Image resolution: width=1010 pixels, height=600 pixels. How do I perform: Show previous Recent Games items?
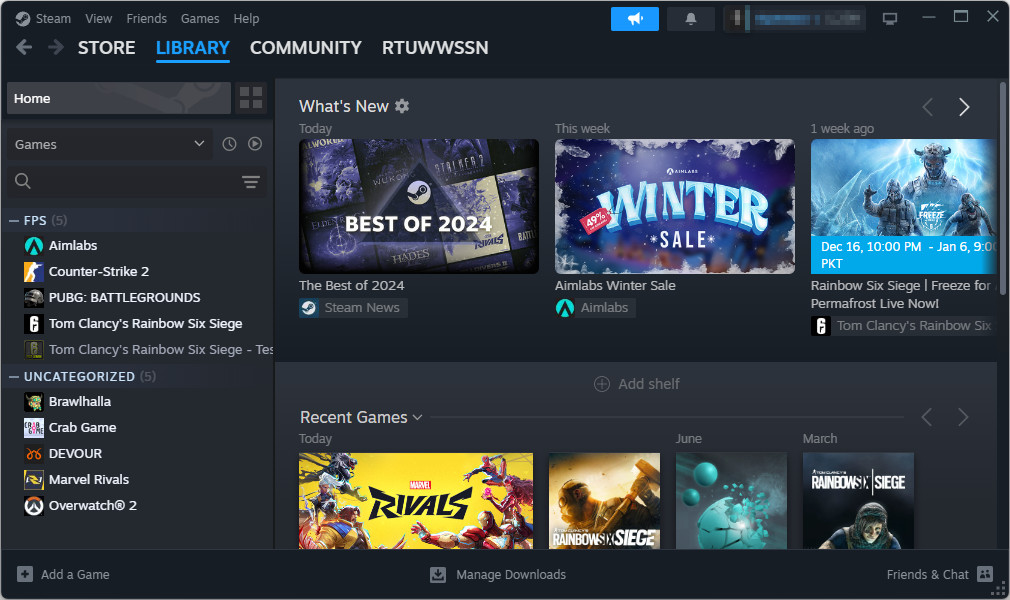pyautogui.click(x=927, y=417)
